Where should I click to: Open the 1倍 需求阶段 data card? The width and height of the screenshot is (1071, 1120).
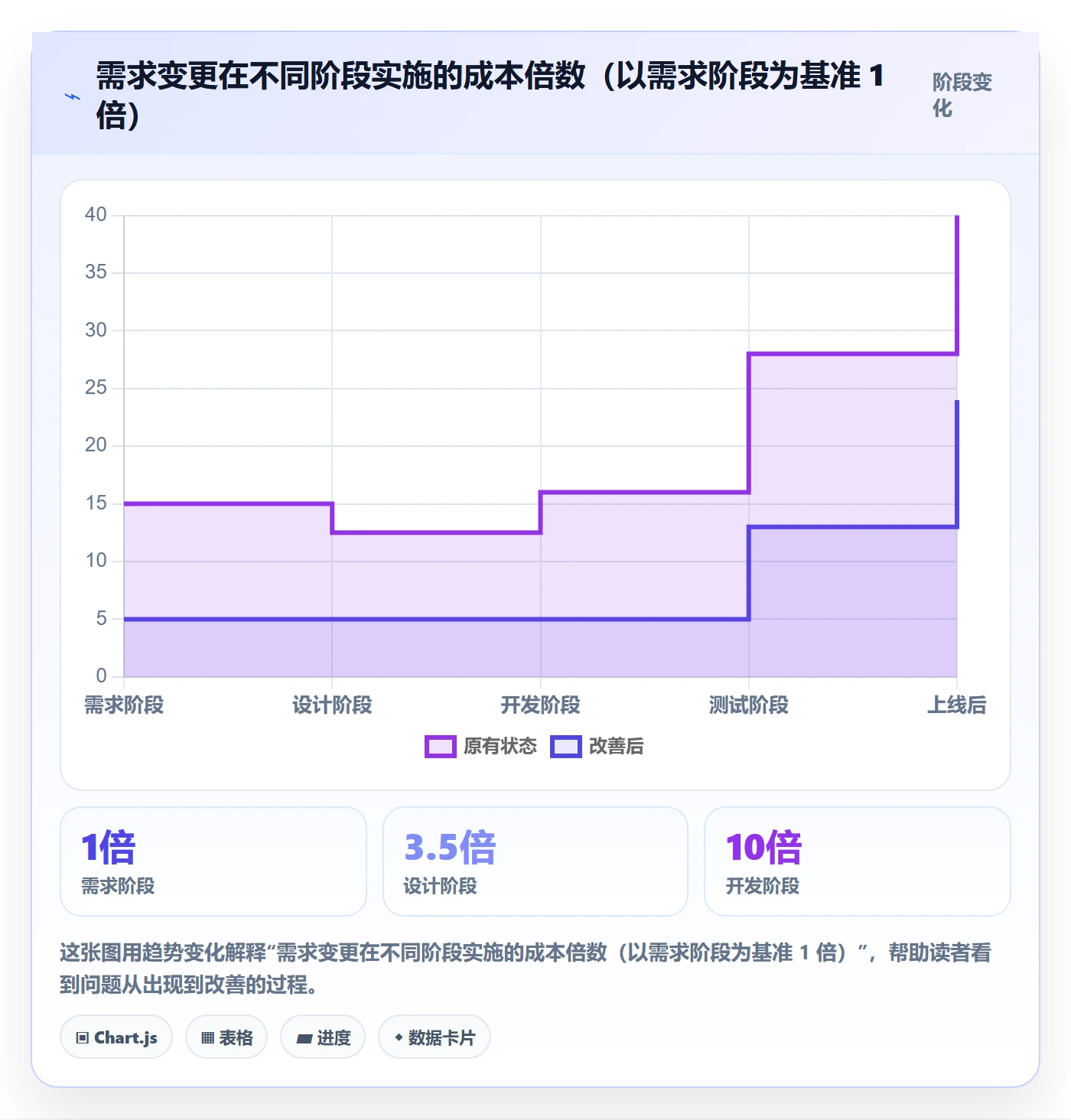point(213,861)
